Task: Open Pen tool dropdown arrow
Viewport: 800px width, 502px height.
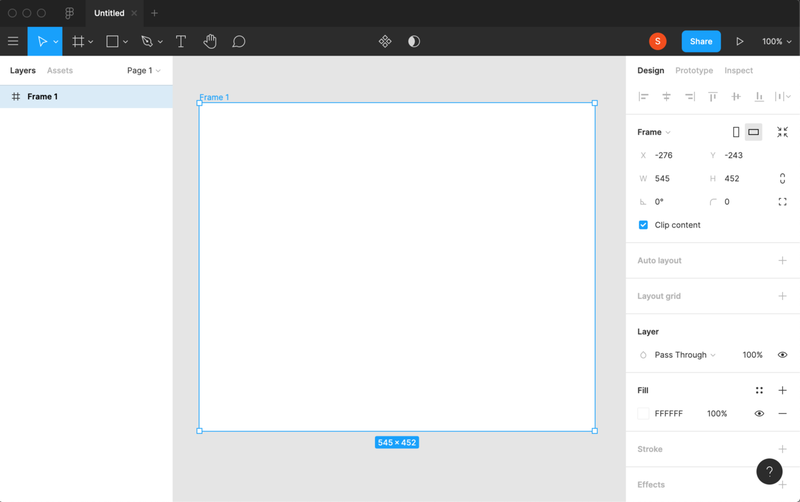Action: click(160, 42)
